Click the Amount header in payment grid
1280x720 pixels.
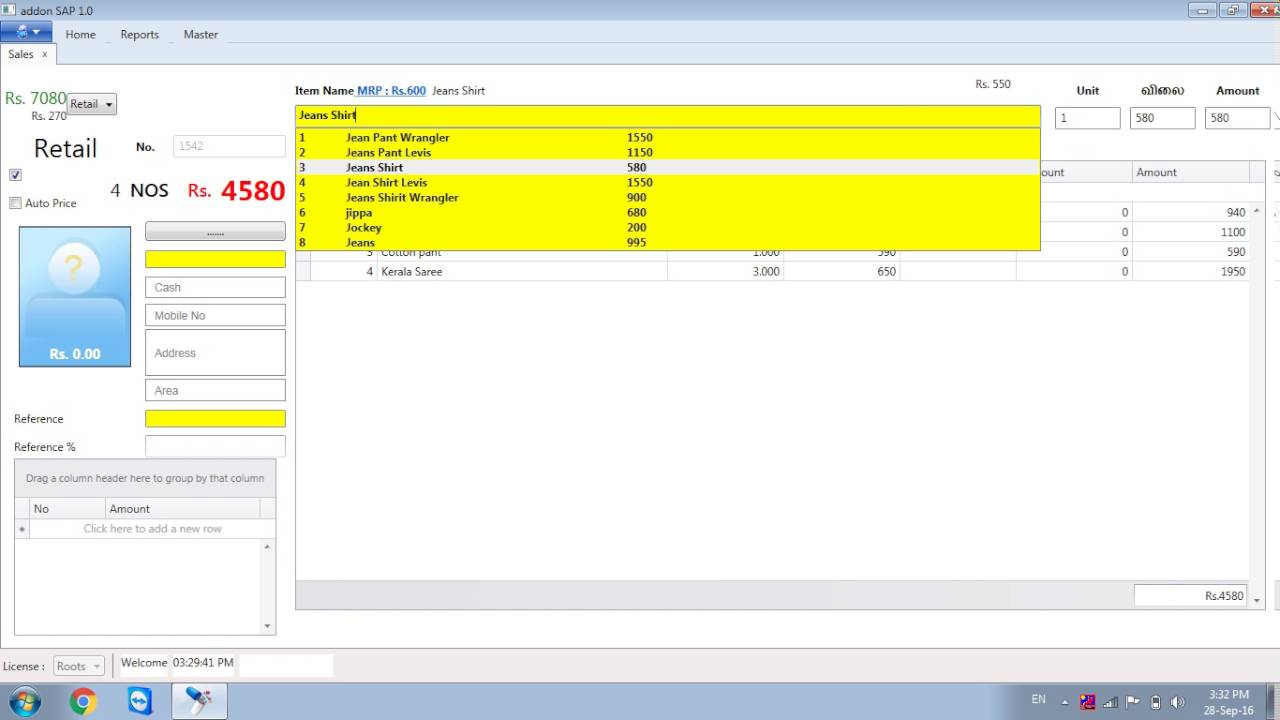pyautogui.click(x=182, y=509)
